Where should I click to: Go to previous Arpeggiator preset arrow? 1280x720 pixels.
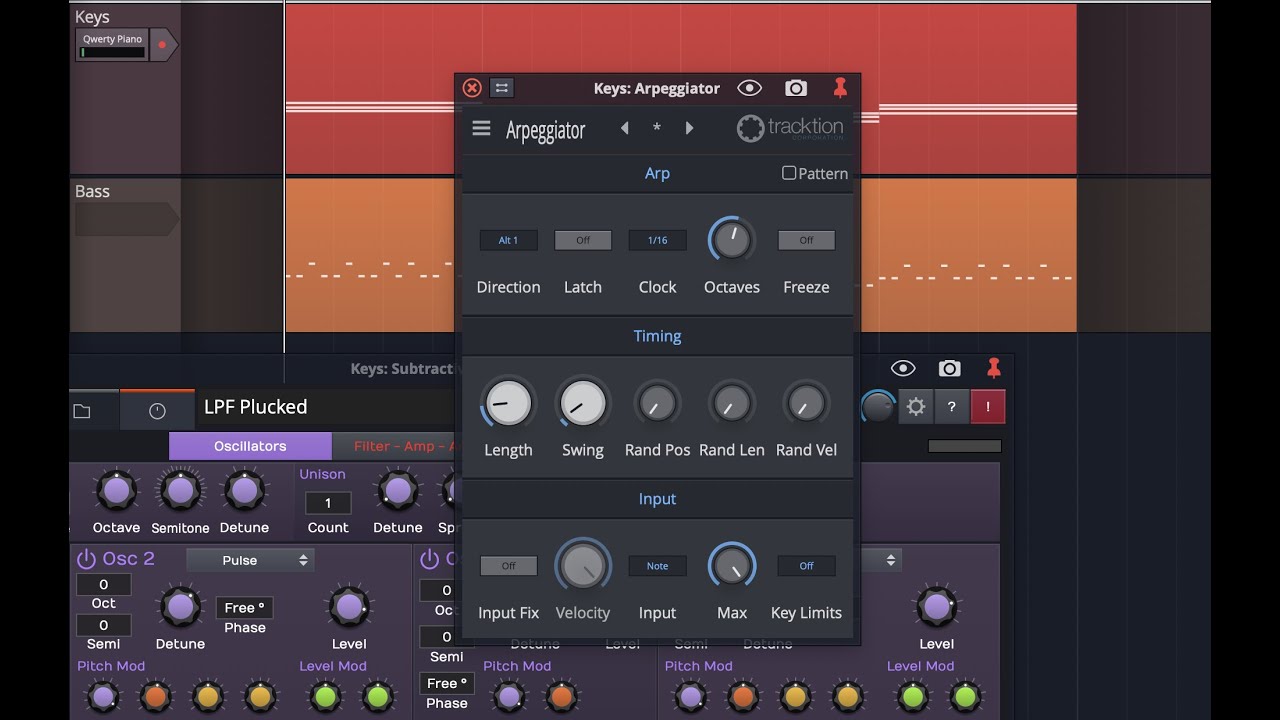coord(625,128)
